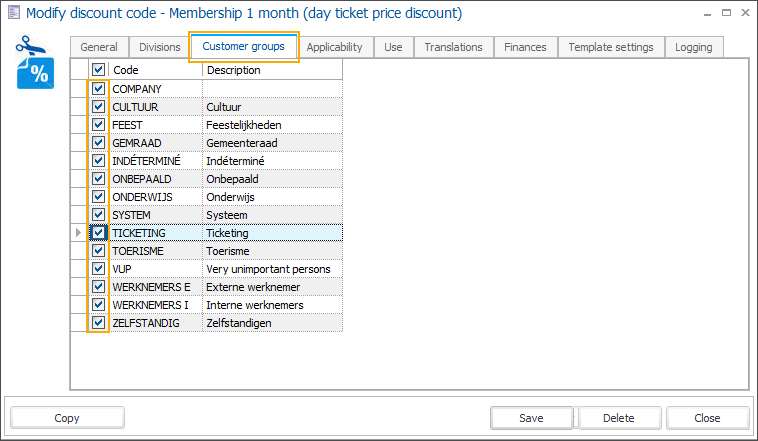Disable the VUP customer group checkbox

(98, 269)
